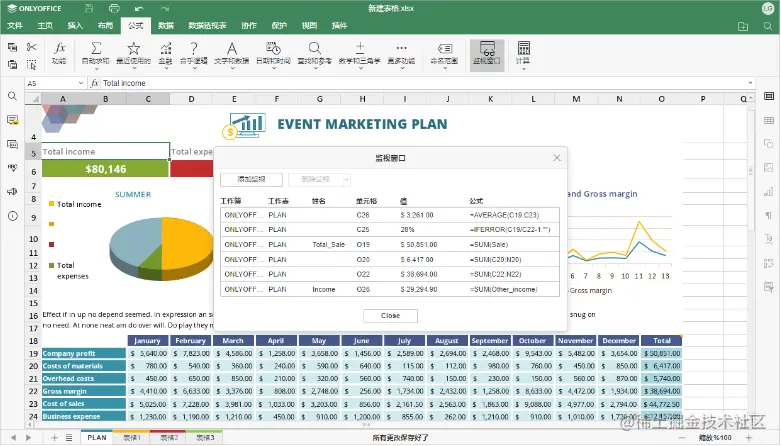This screenshot has height=446, width=781.
Task: Open the Search panel from the left sidebar
Action: (x=12, y=96)
